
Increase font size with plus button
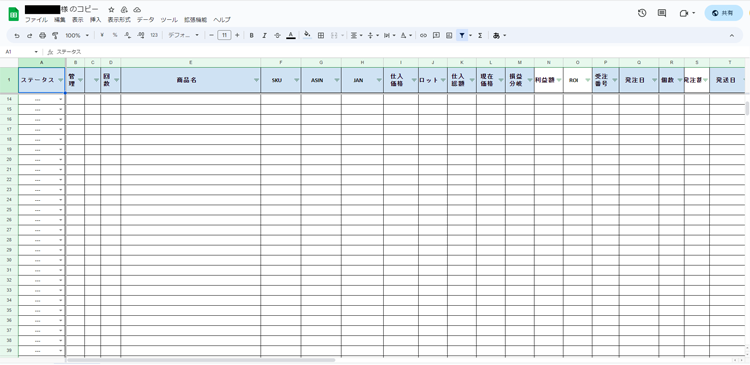(x=237, y=35)
